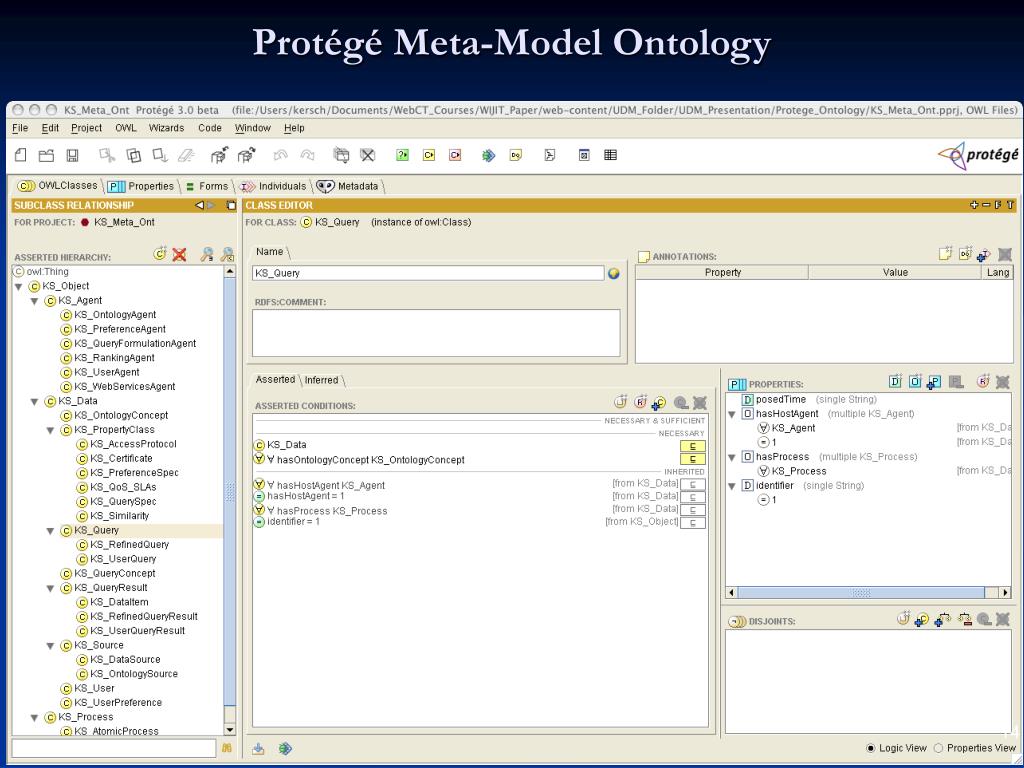Screen dimensions: 1024x768
Task: Switch to the Individuals tab
Action: coord(274,186)
